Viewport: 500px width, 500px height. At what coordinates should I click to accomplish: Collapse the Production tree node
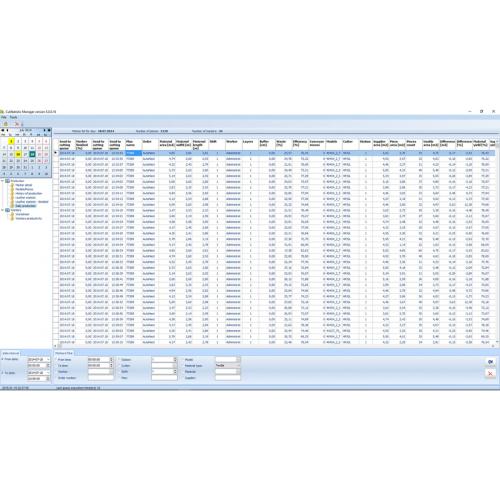pos(3,181)
